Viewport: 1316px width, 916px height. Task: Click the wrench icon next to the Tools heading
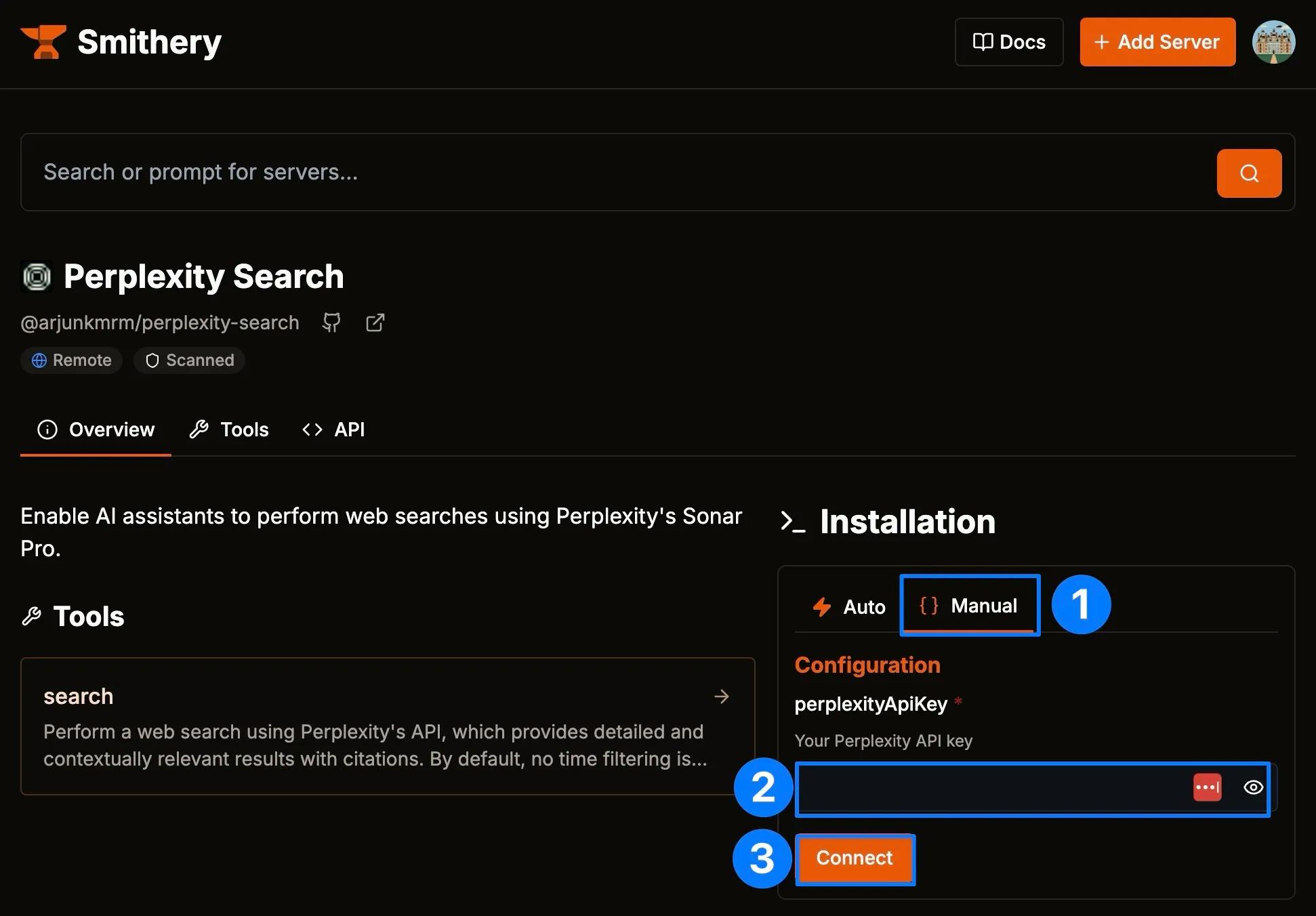(32, 617)
